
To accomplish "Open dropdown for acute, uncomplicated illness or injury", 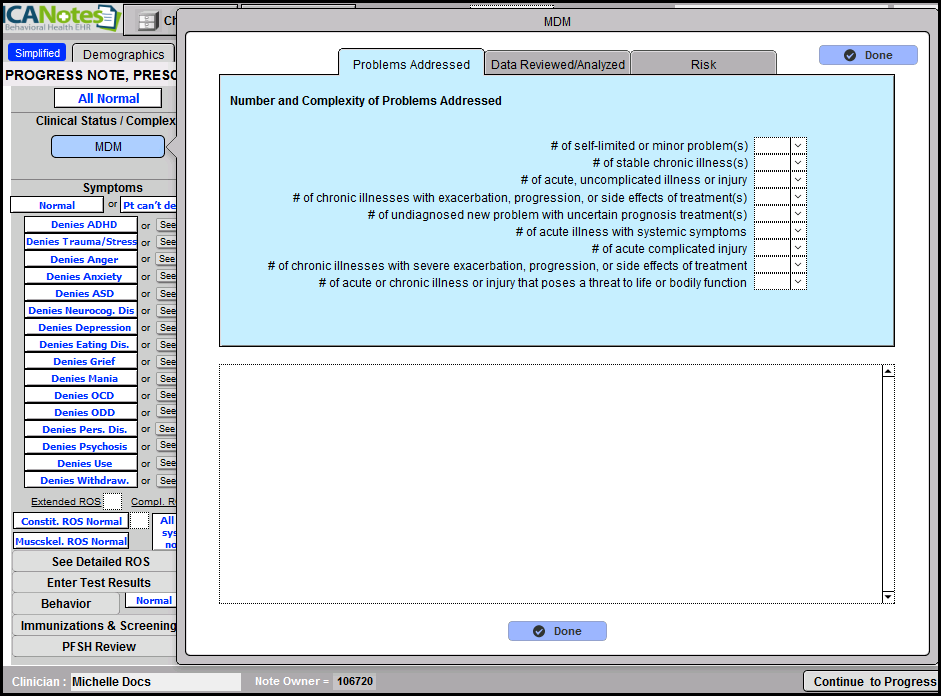I will (798, 179).
